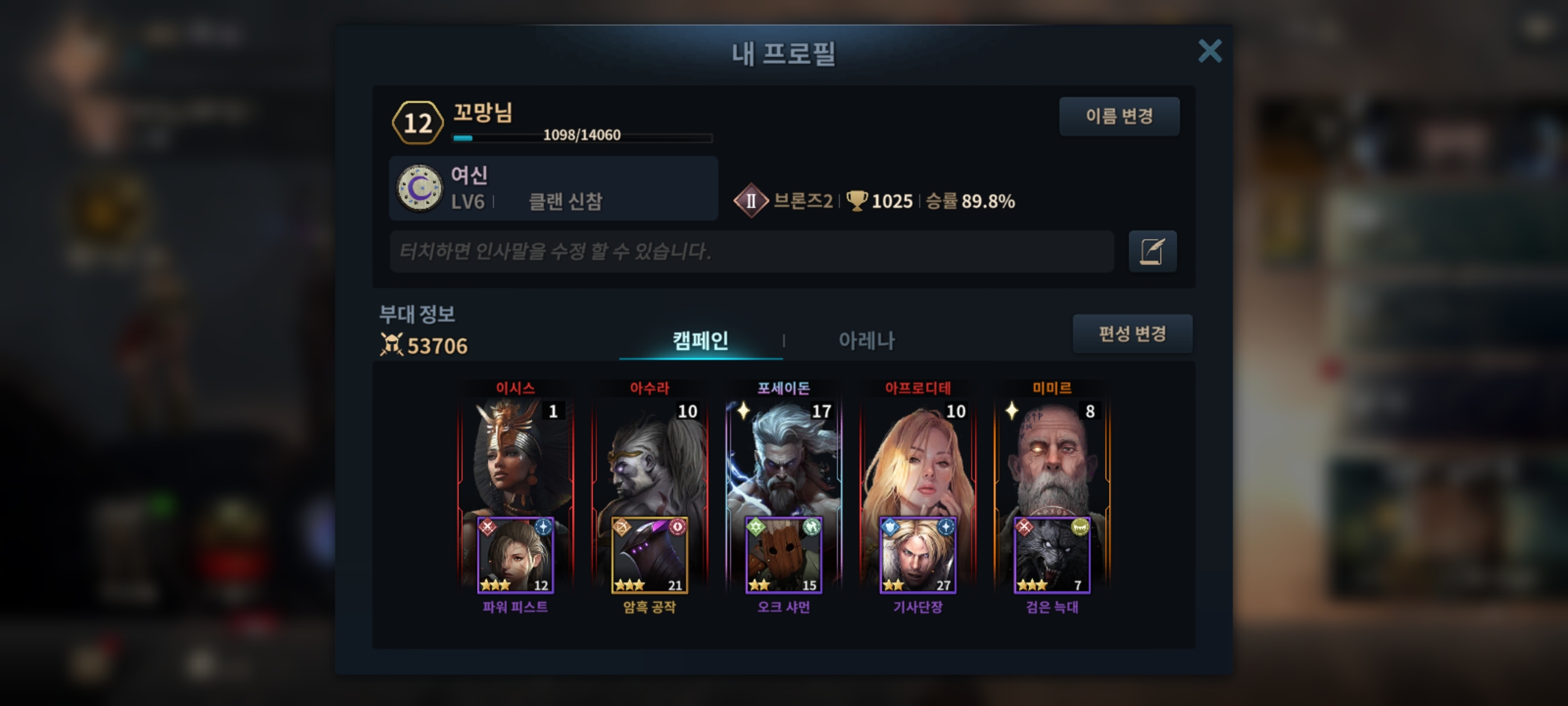
Task: Switch to the 아레나 tab
Action: coord(866,341)
